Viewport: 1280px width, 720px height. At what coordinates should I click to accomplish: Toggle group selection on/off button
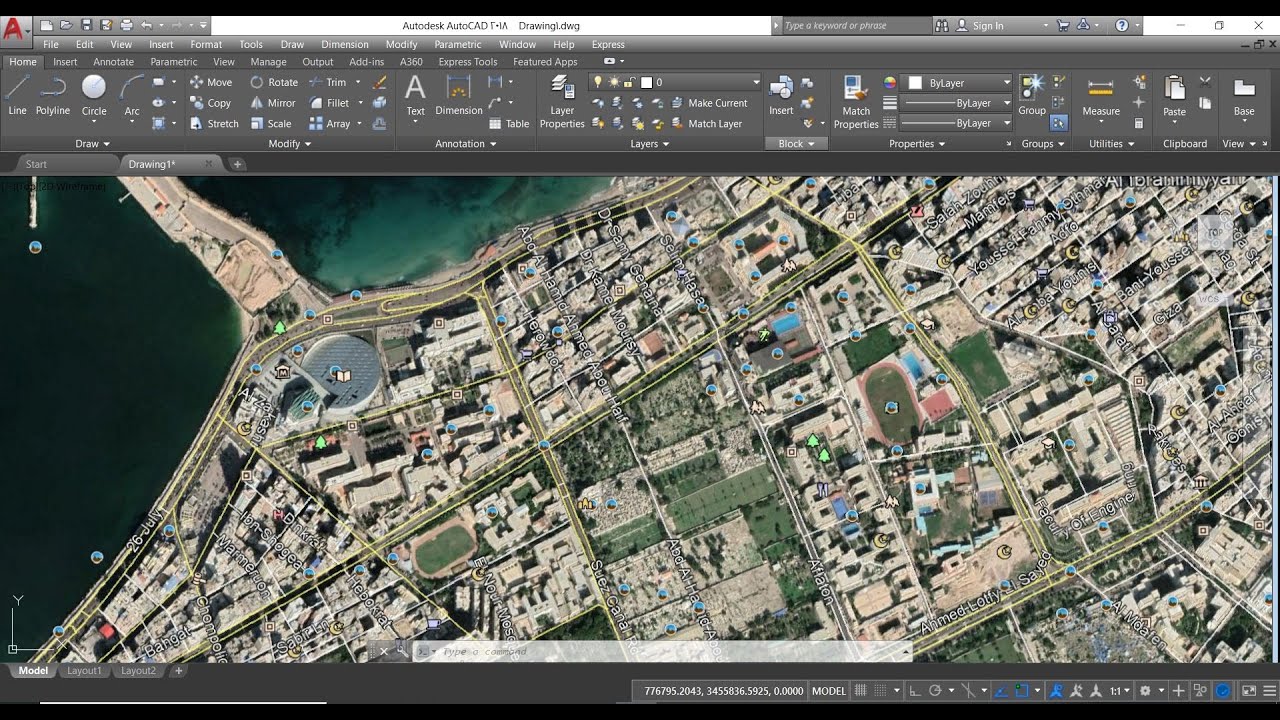[1059, 123]
